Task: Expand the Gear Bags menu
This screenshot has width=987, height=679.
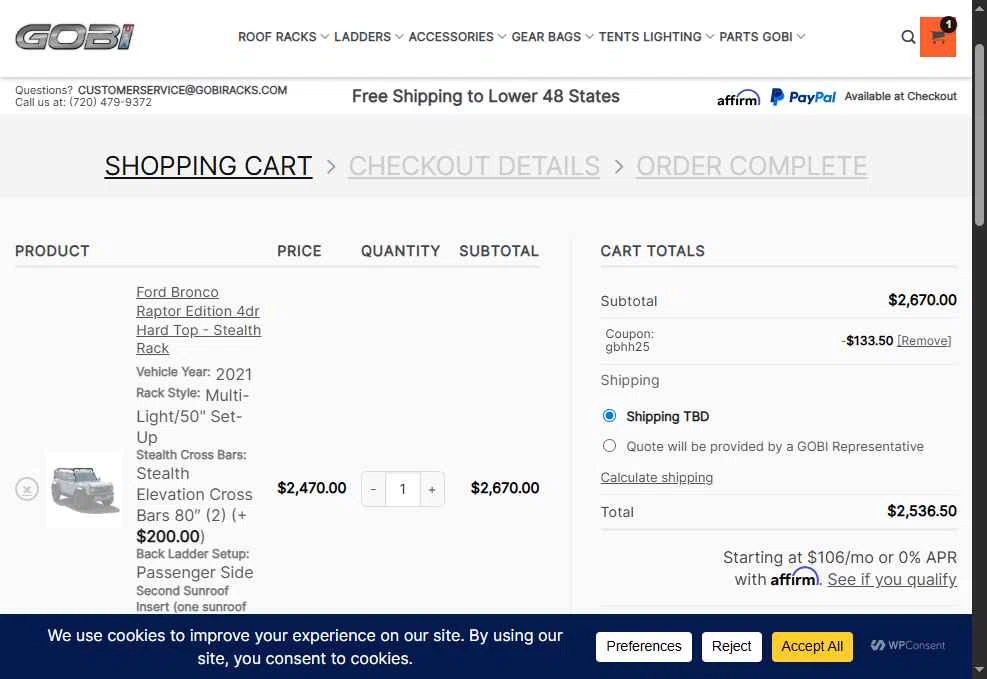Action: pos(552,37)
